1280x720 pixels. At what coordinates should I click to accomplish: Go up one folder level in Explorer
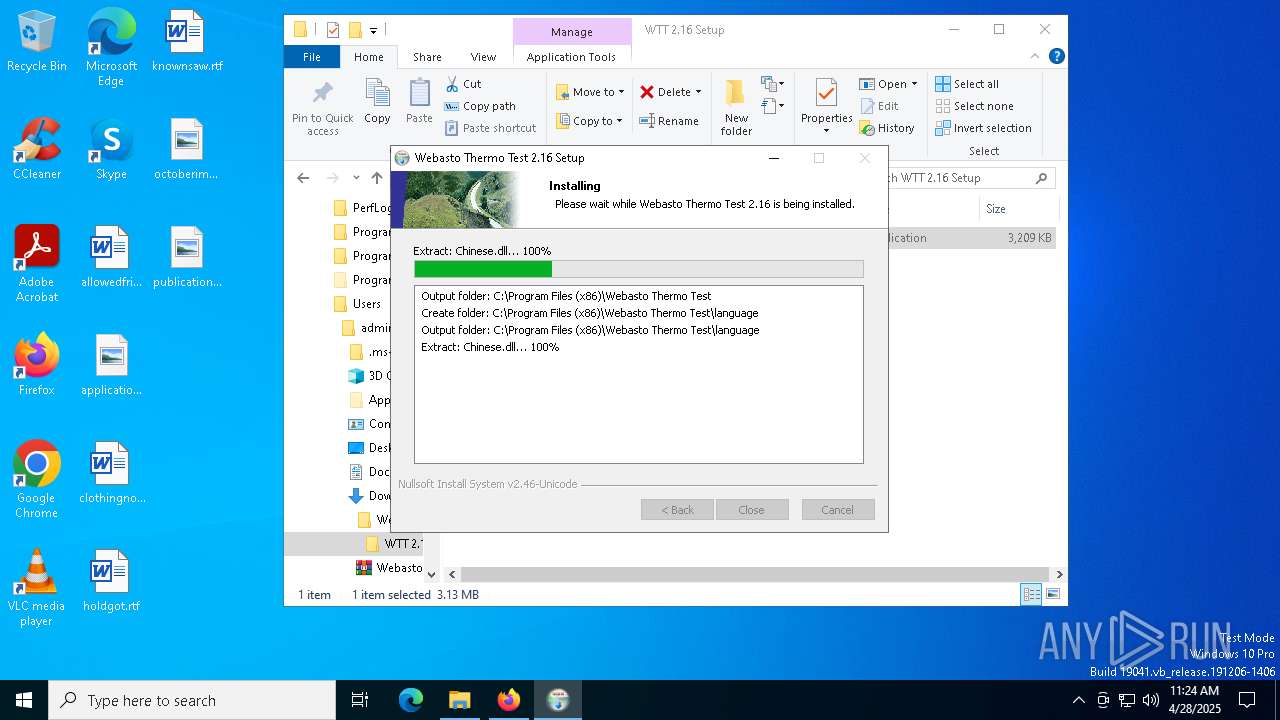pos(377,178)
